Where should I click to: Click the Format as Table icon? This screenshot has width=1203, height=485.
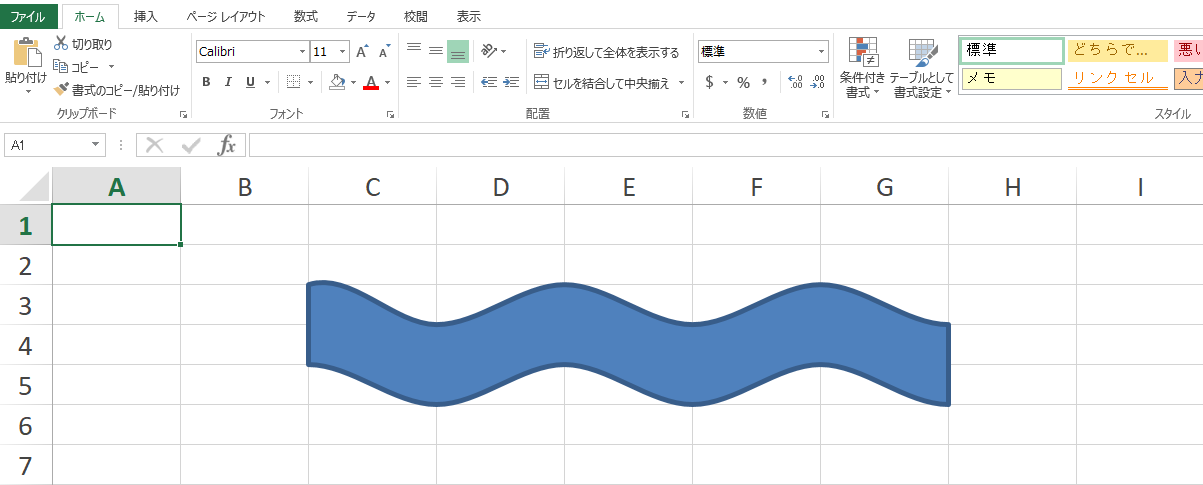[x=922, y=53]
